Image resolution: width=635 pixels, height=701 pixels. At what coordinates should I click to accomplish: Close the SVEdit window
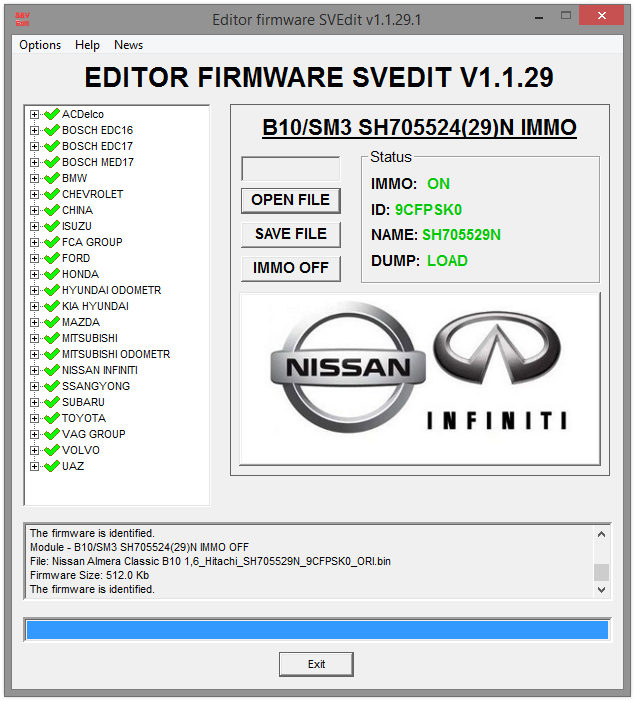(x=601, y=16)
